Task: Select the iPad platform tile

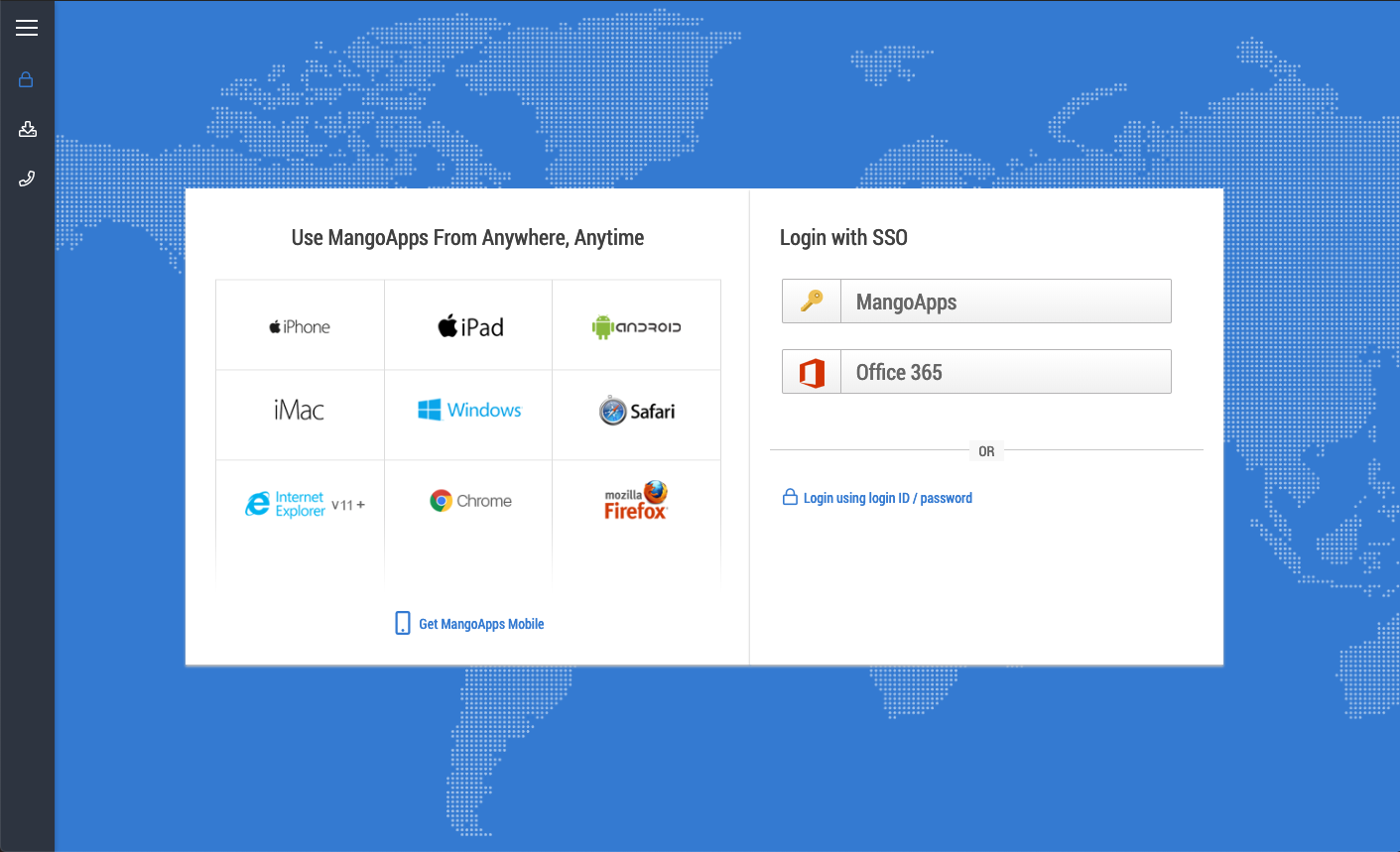Action: point(468,325)
